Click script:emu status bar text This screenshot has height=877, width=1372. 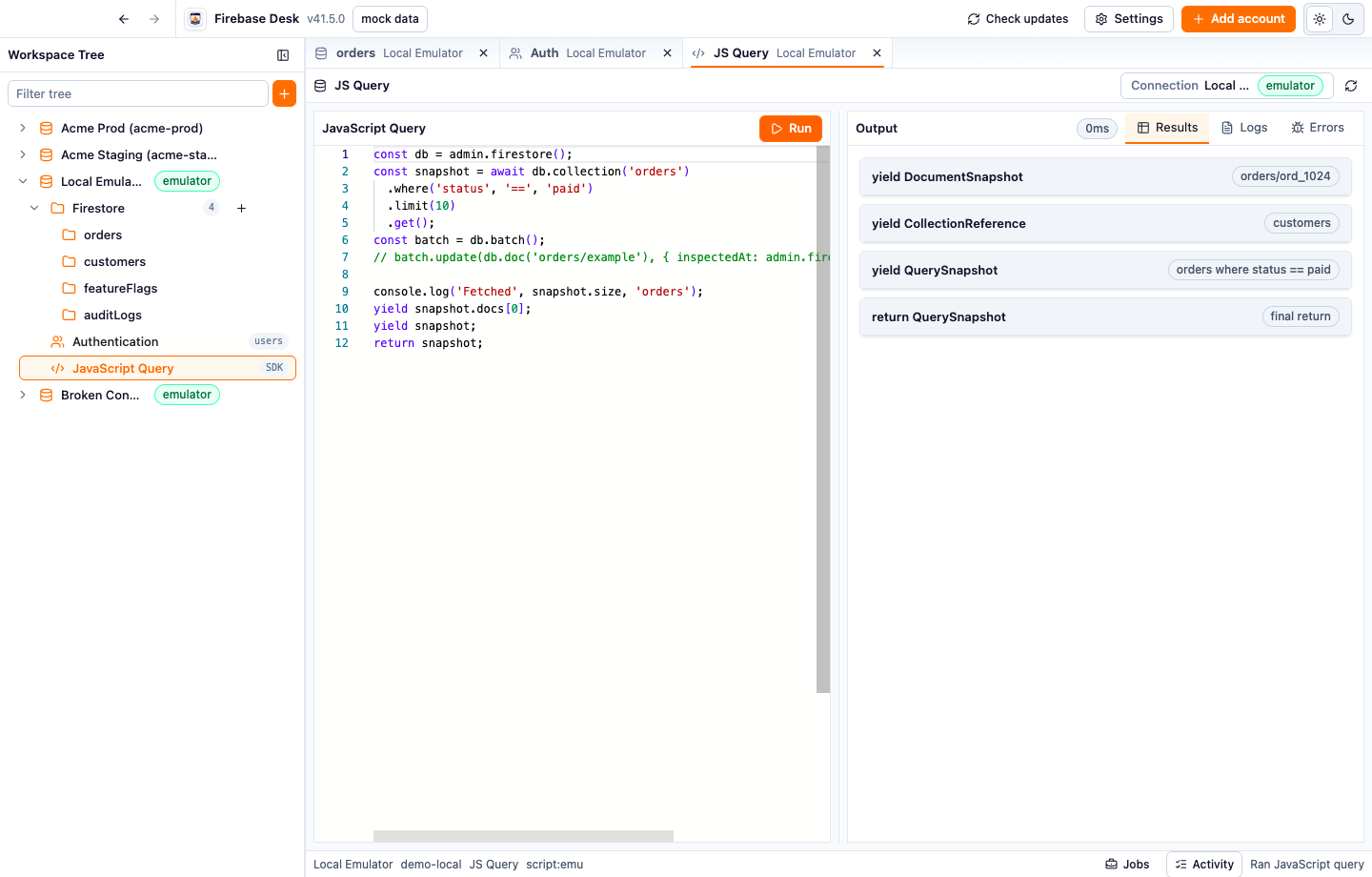pyautogui.click(x=555, y=865)
